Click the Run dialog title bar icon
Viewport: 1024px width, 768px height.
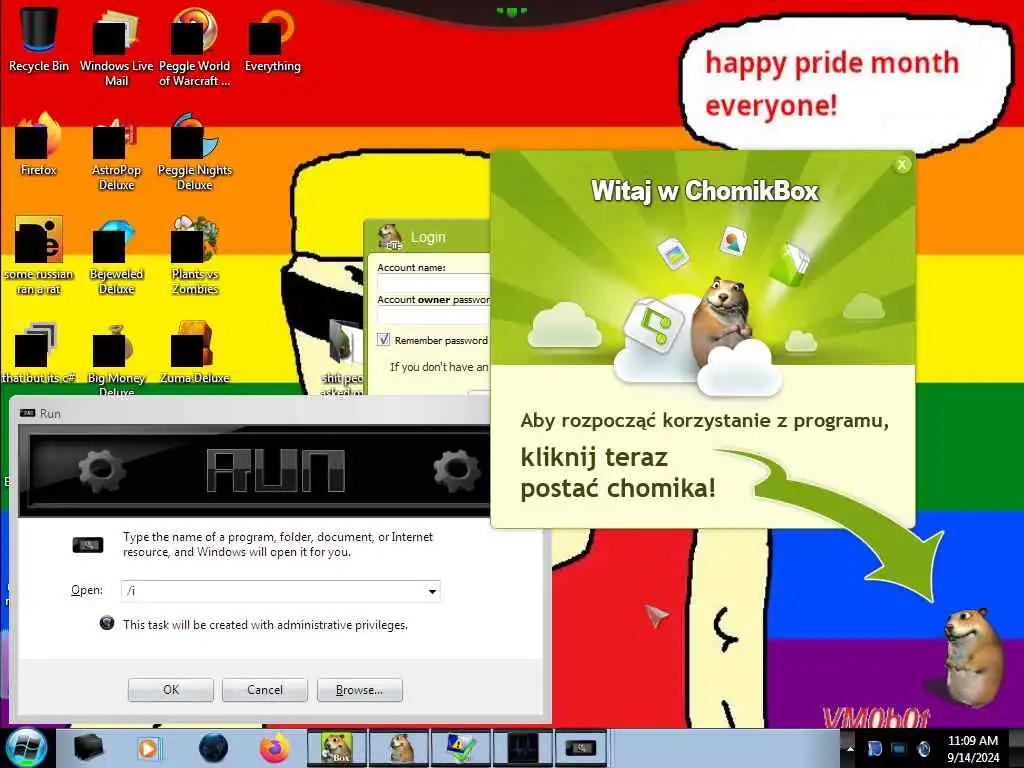pyautogui.click(x=27, y=413)
